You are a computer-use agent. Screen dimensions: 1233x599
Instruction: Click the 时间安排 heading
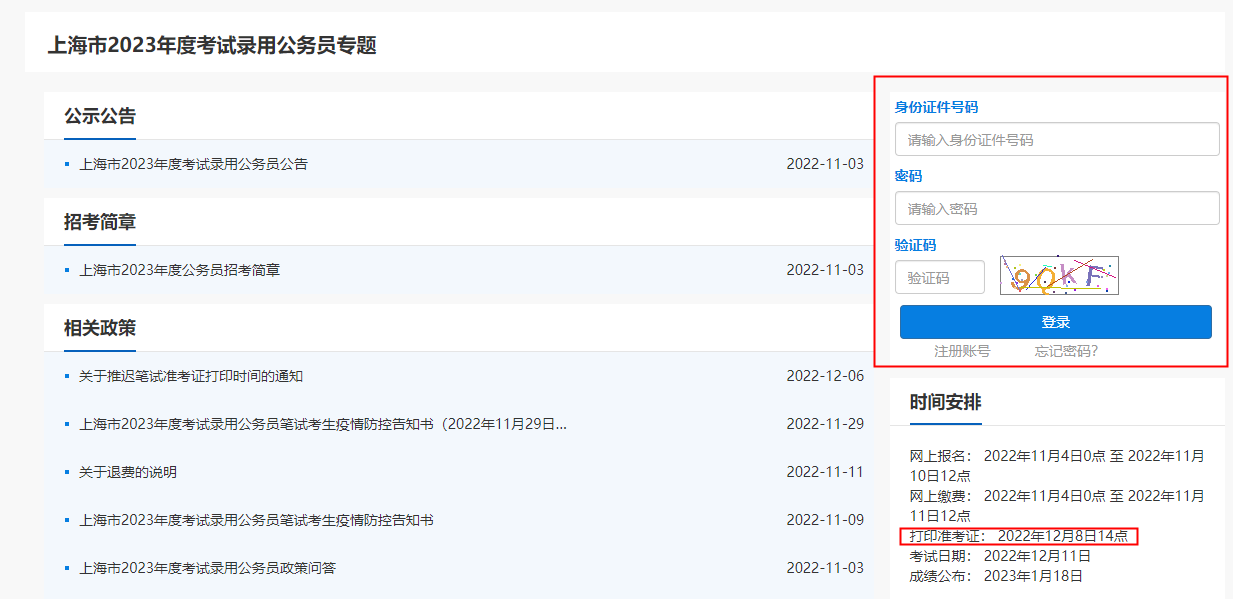coord(945,402)
